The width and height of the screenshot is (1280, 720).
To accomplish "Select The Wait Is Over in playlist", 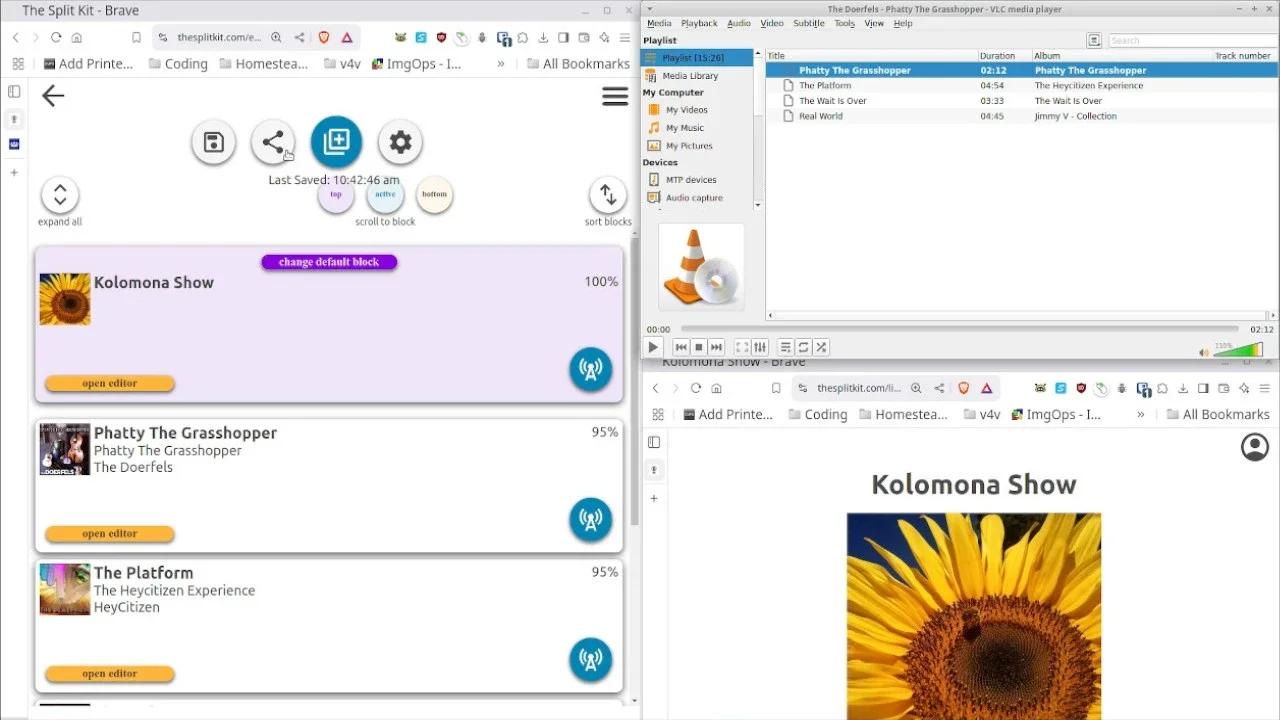I will (832, 101).
